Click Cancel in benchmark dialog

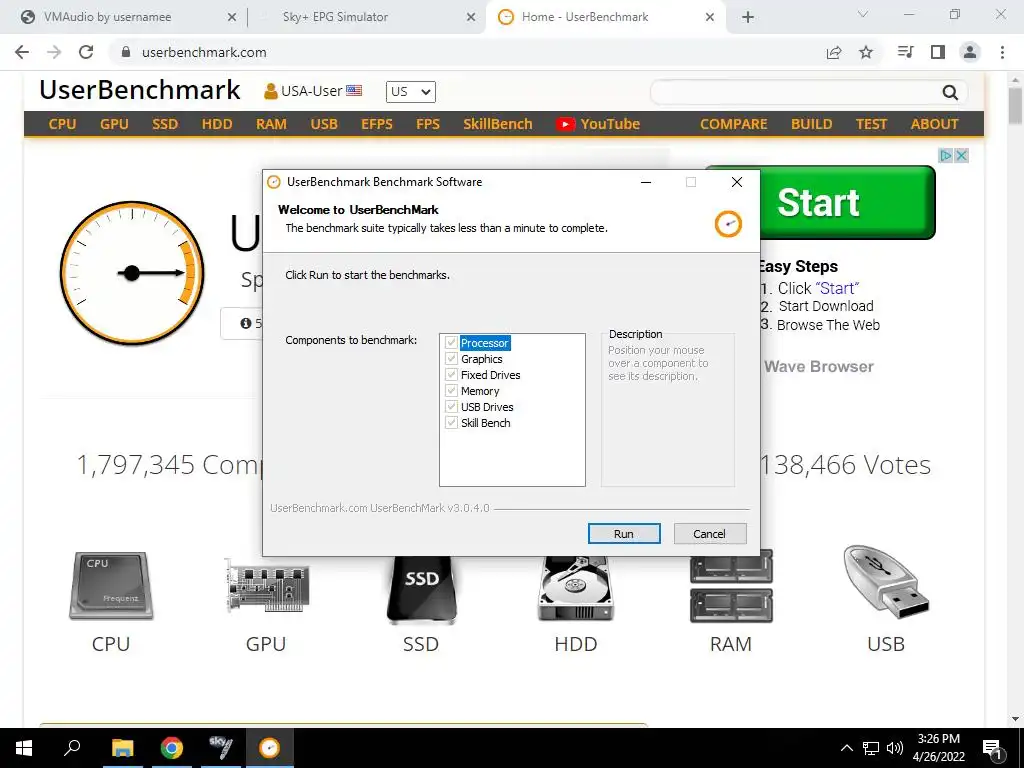pos(709,534)
